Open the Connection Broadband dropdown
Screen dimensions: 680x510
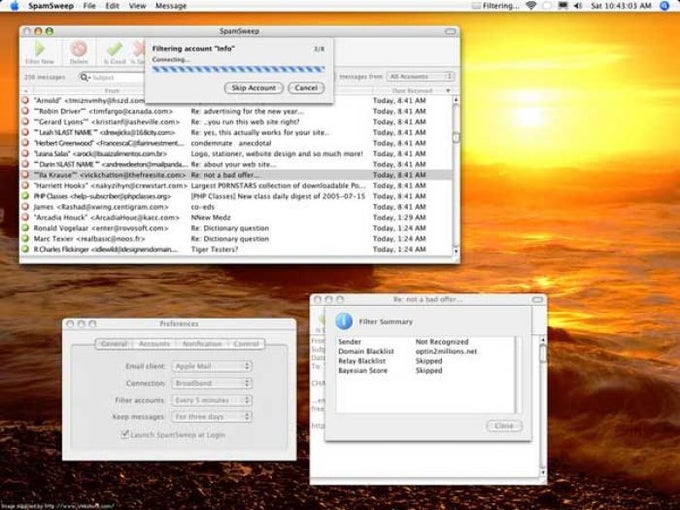[211, 383]
